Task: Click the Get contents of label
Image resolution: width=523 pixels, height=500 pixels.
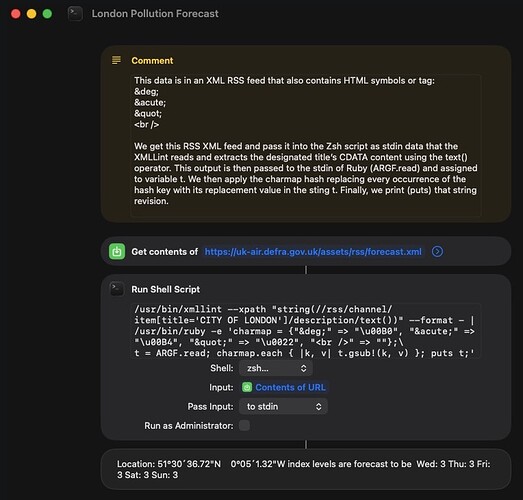Action: tap(164, 252)
